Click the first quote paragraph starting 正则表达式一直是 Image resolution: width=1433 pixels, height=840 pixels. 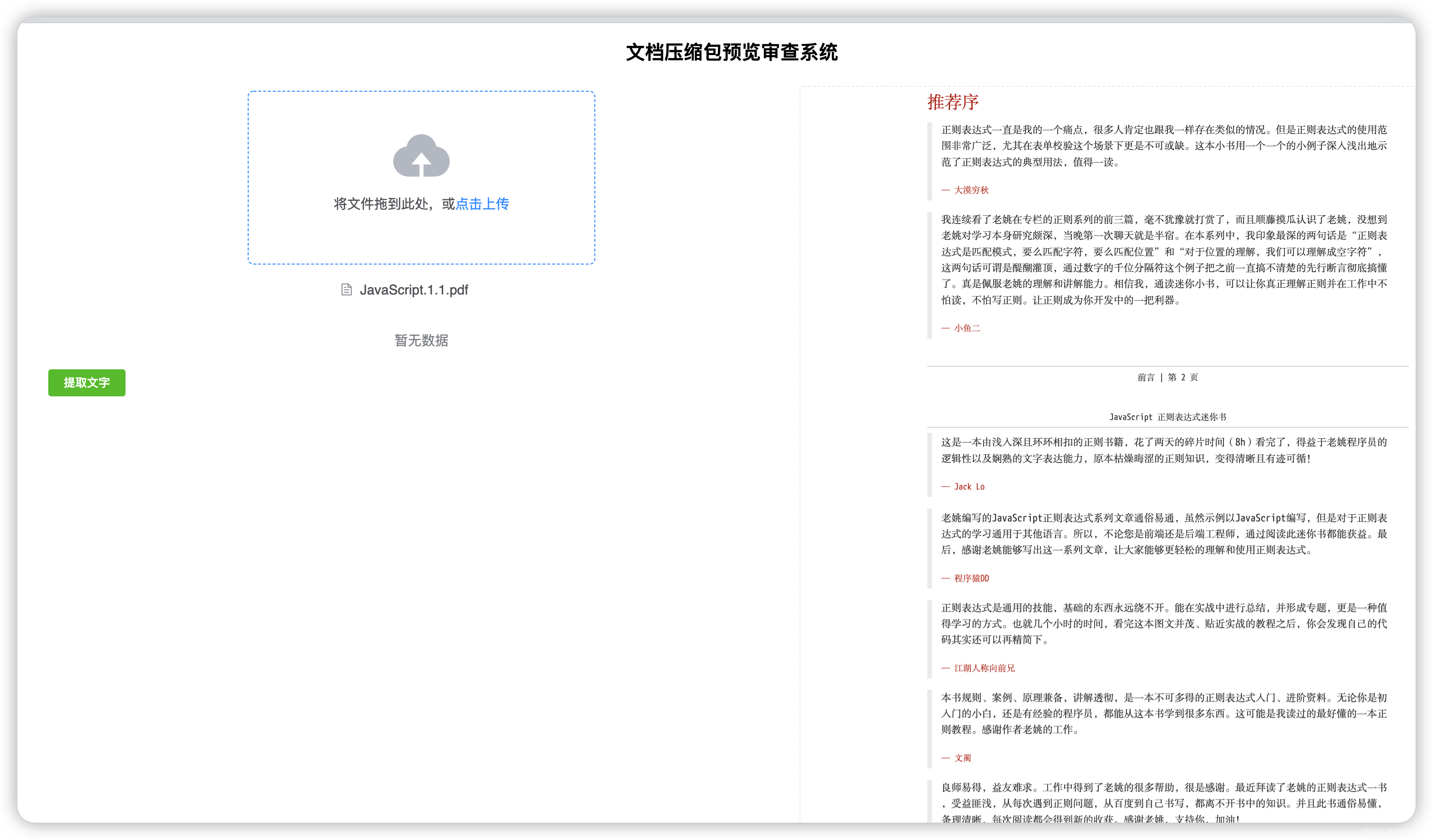pyautogui.click(x=1164, y=146)
